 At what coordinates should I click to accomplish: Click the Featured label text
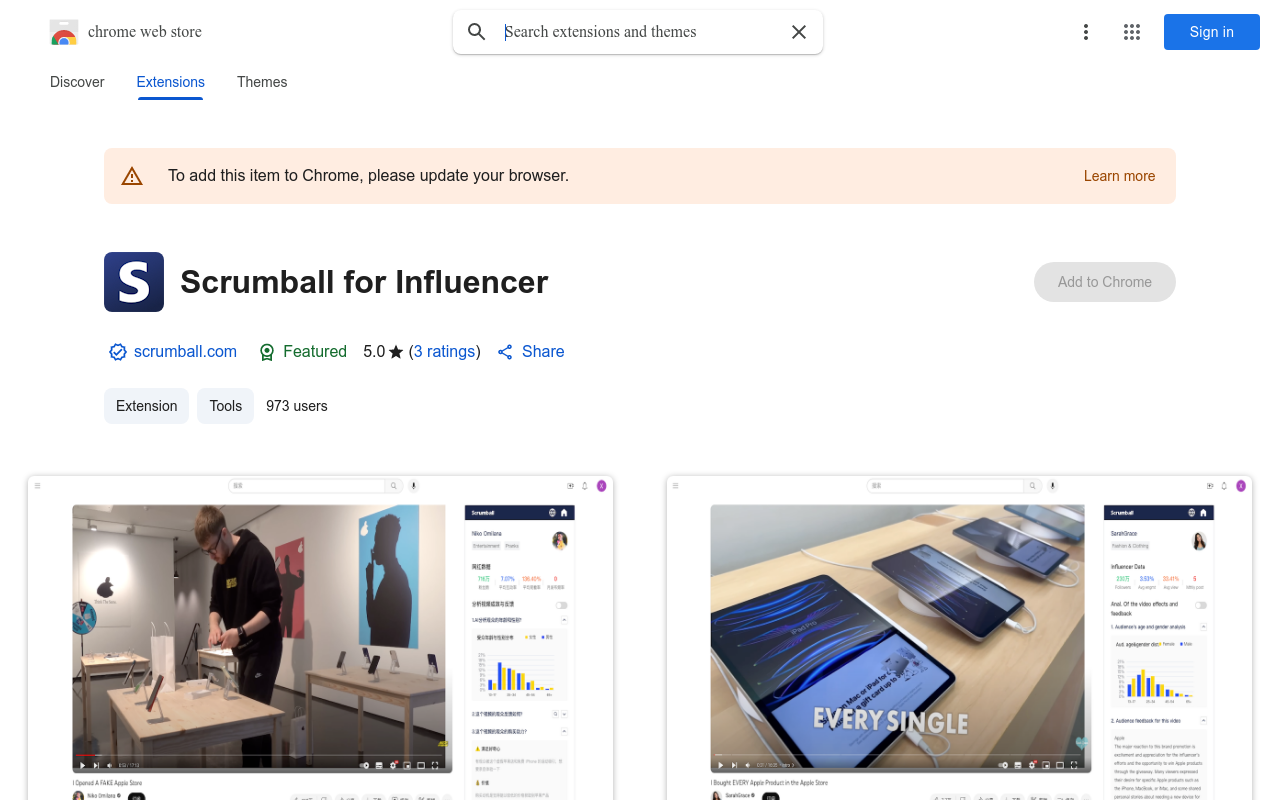point(315,352)
